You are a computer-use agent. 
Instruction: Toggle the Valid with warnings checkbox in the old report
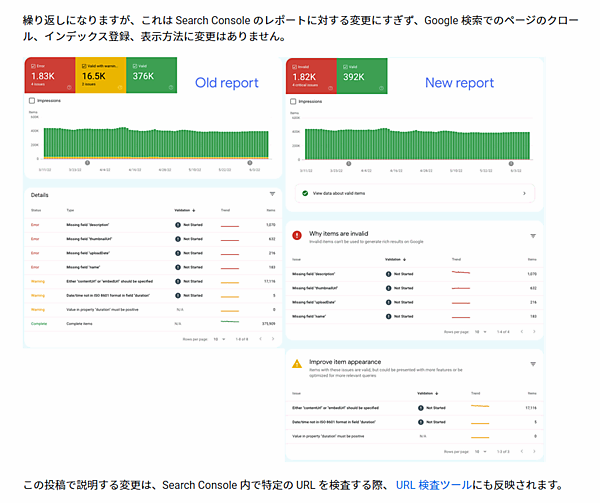coord(84,66)
